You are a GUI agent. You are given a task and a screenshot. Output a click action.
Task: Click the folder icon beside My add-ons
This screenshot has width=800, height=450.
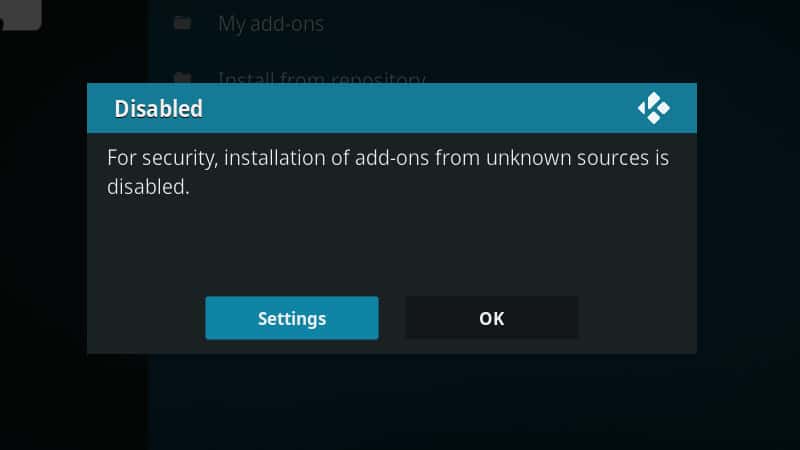(182, 23)
